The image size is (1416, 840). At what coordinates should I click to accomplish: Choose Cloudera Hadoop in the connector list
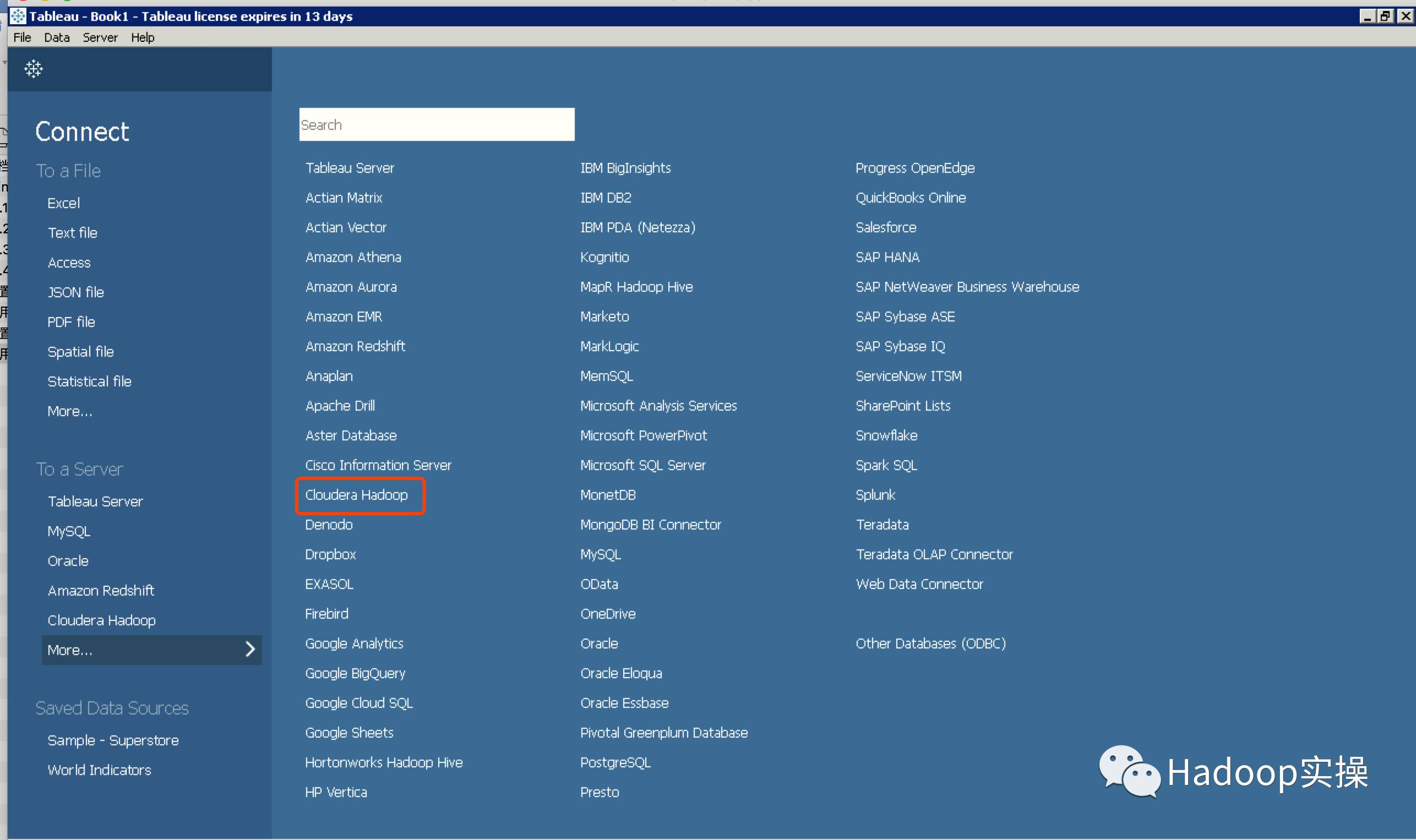click(x=357, y=495)
